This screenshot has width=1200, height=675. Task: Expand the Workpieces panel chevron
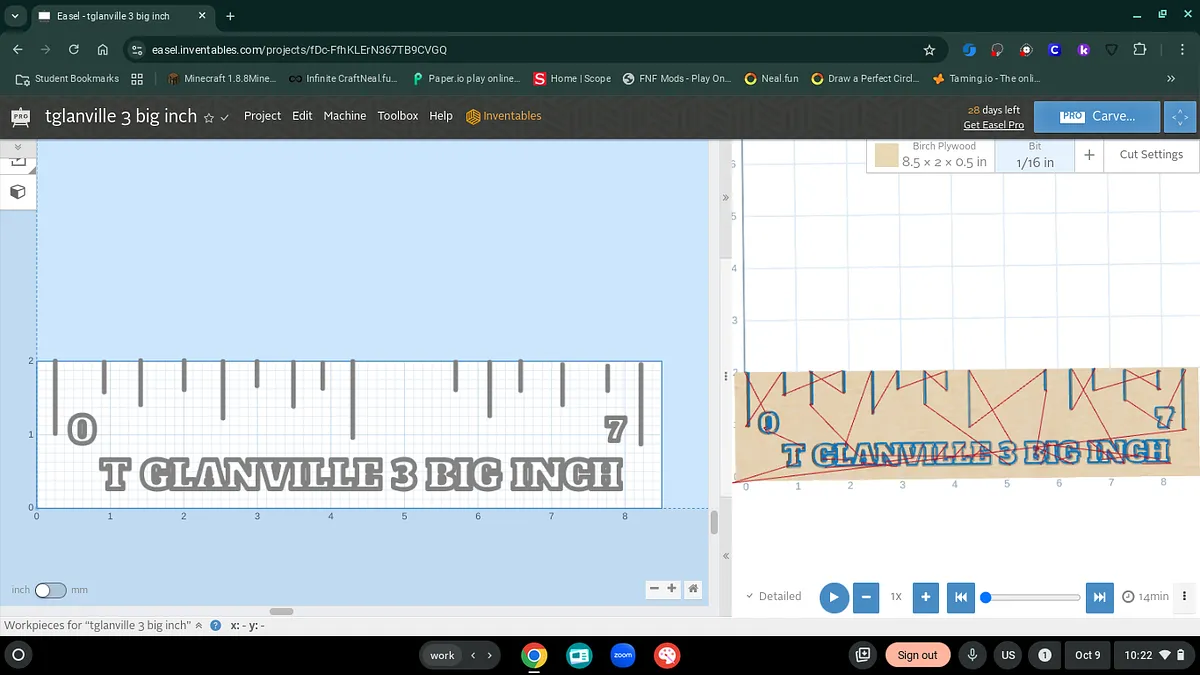198,625
